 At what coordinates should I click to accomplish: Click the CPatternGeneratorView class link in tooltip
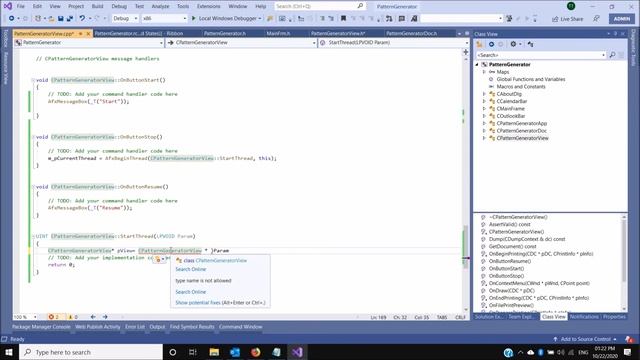pos(221,260)
